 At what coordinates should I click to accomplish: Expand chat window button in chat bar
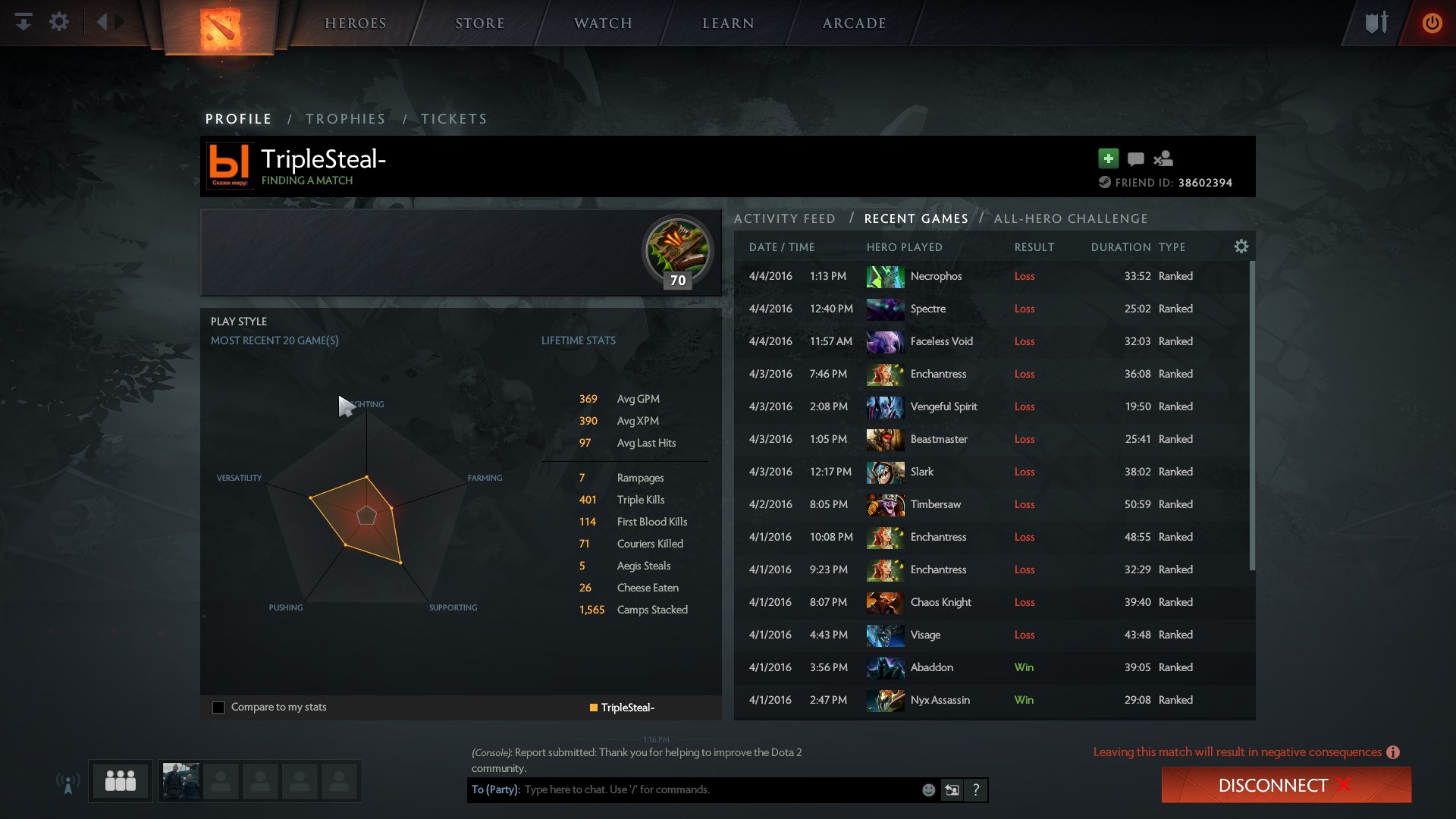[x=952, y=790]
